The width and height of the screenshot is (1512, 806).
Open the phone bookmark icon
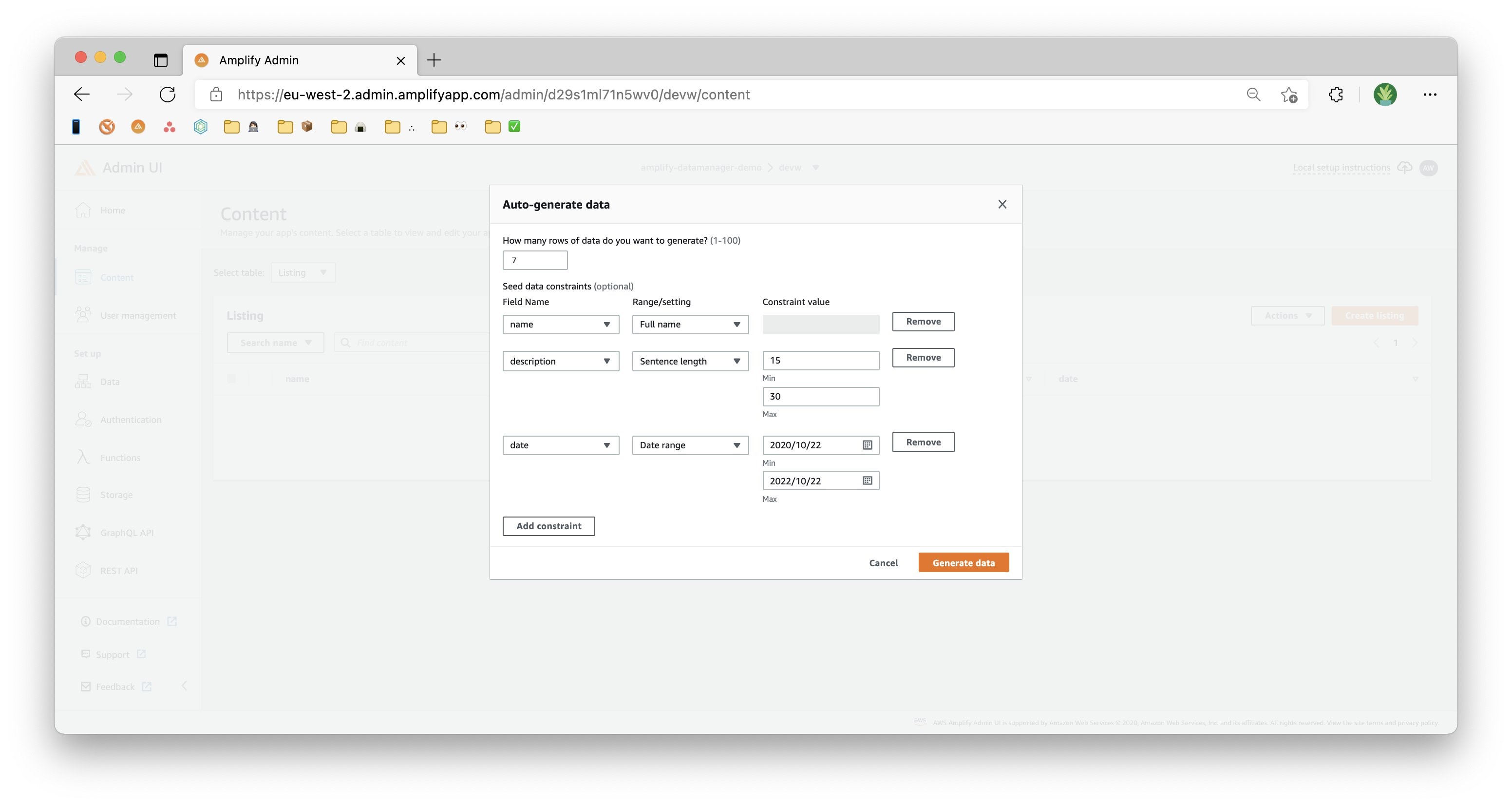[x=76, y=126]
